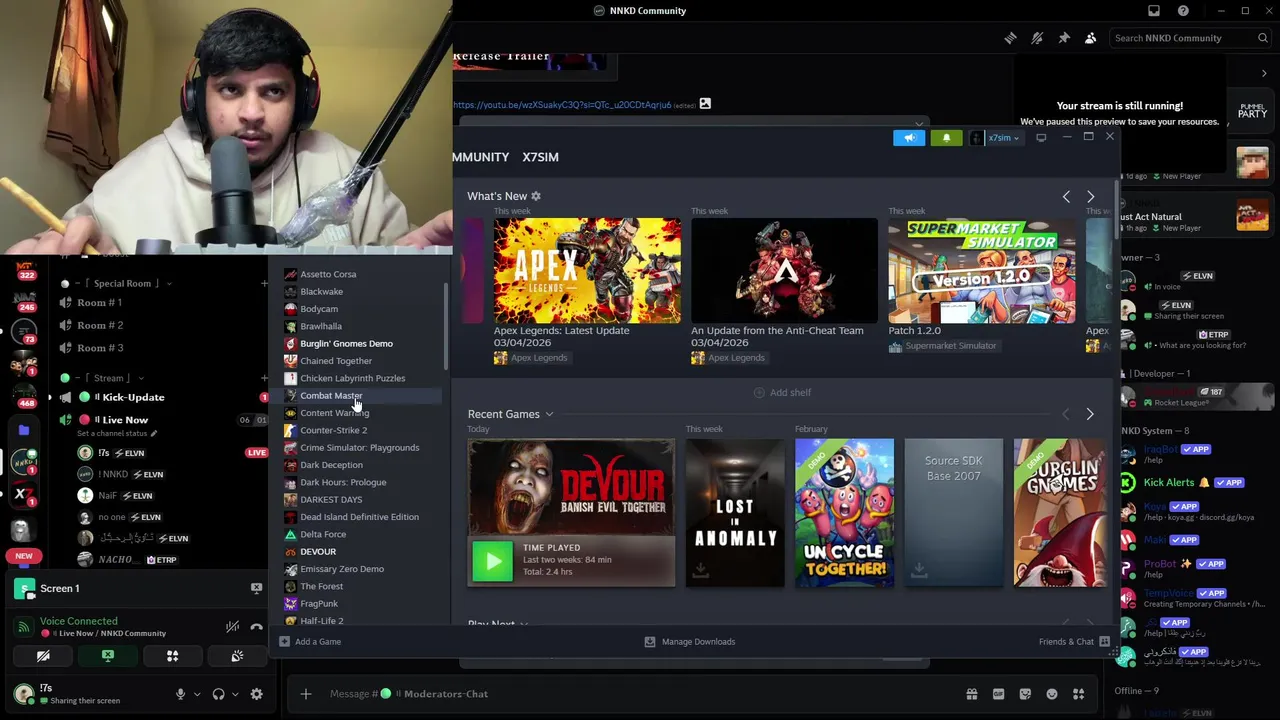Select Half-Life 2 in game list
Screen dimensions: 1280x720
(321, 621)
